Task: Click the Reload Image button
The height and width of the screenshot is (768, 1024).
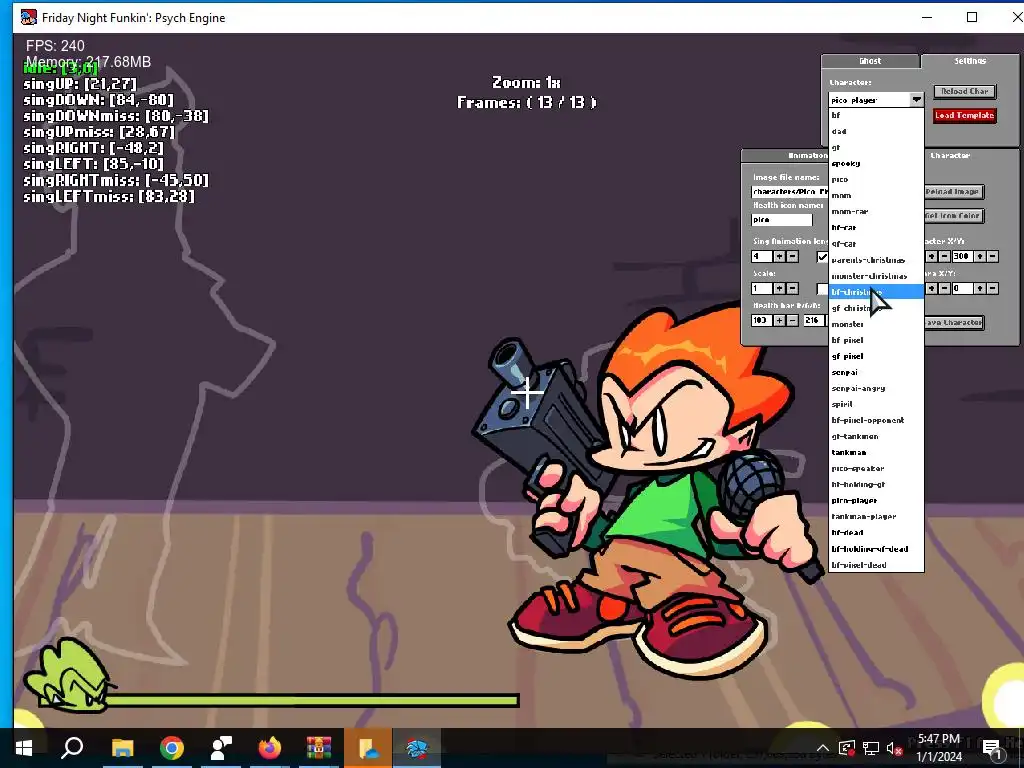Action: [954, 192]
